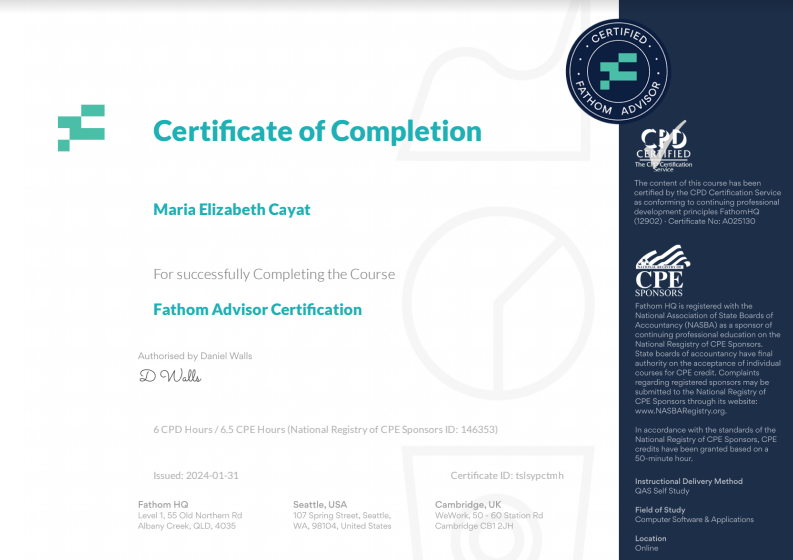Click '107 Spring Street, Seattle,' address line
Image resolution: width=793 pixels, height=560 pixels.
pyautogui.click(x=342, y=515)
